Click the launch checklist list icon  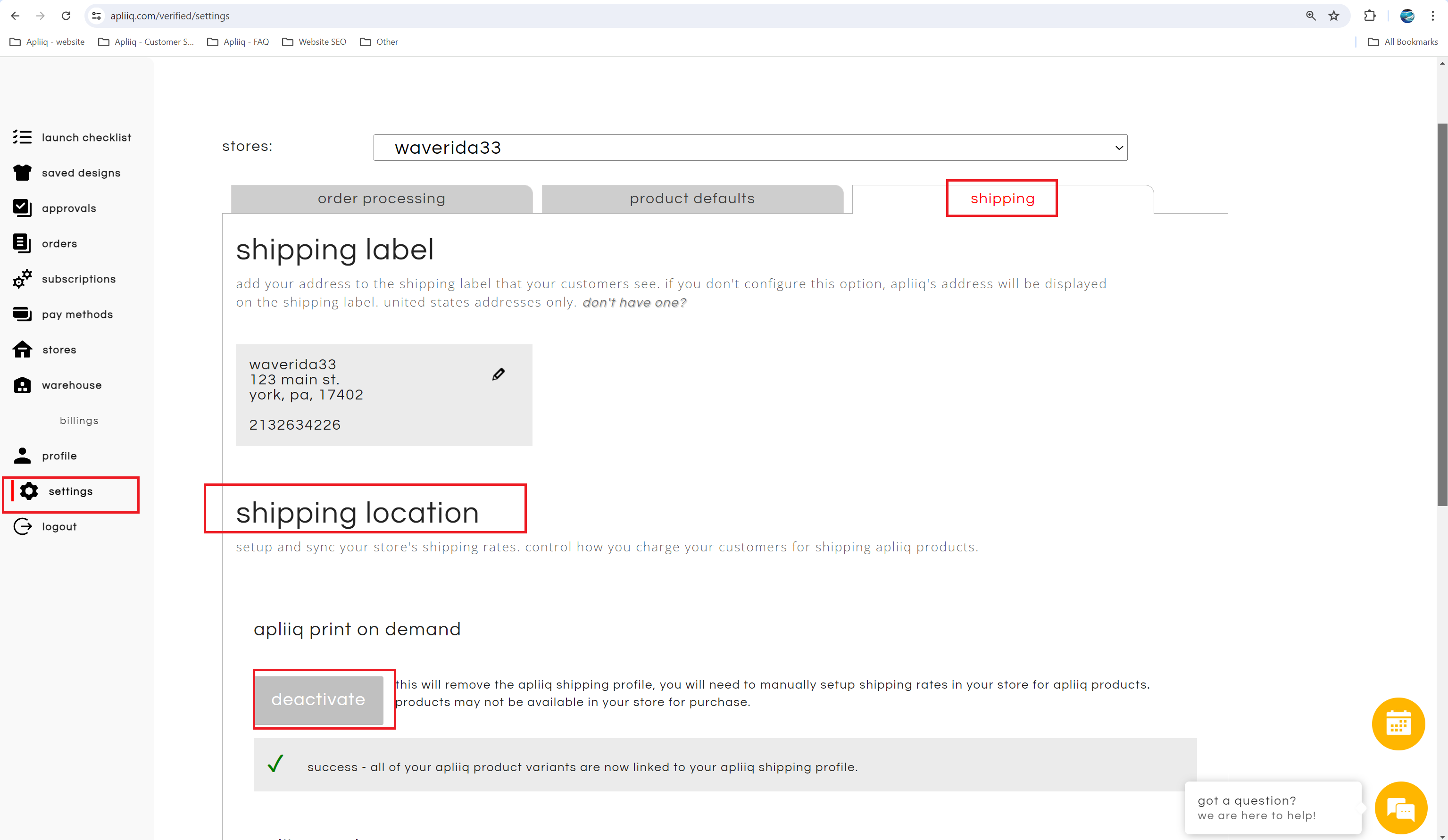tap(22, 137)
